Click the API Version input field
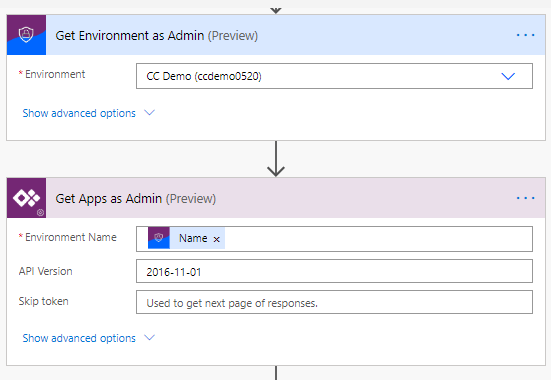Image resolution: width=551 pixels, height=380 pixels. [x=334, y=271]
